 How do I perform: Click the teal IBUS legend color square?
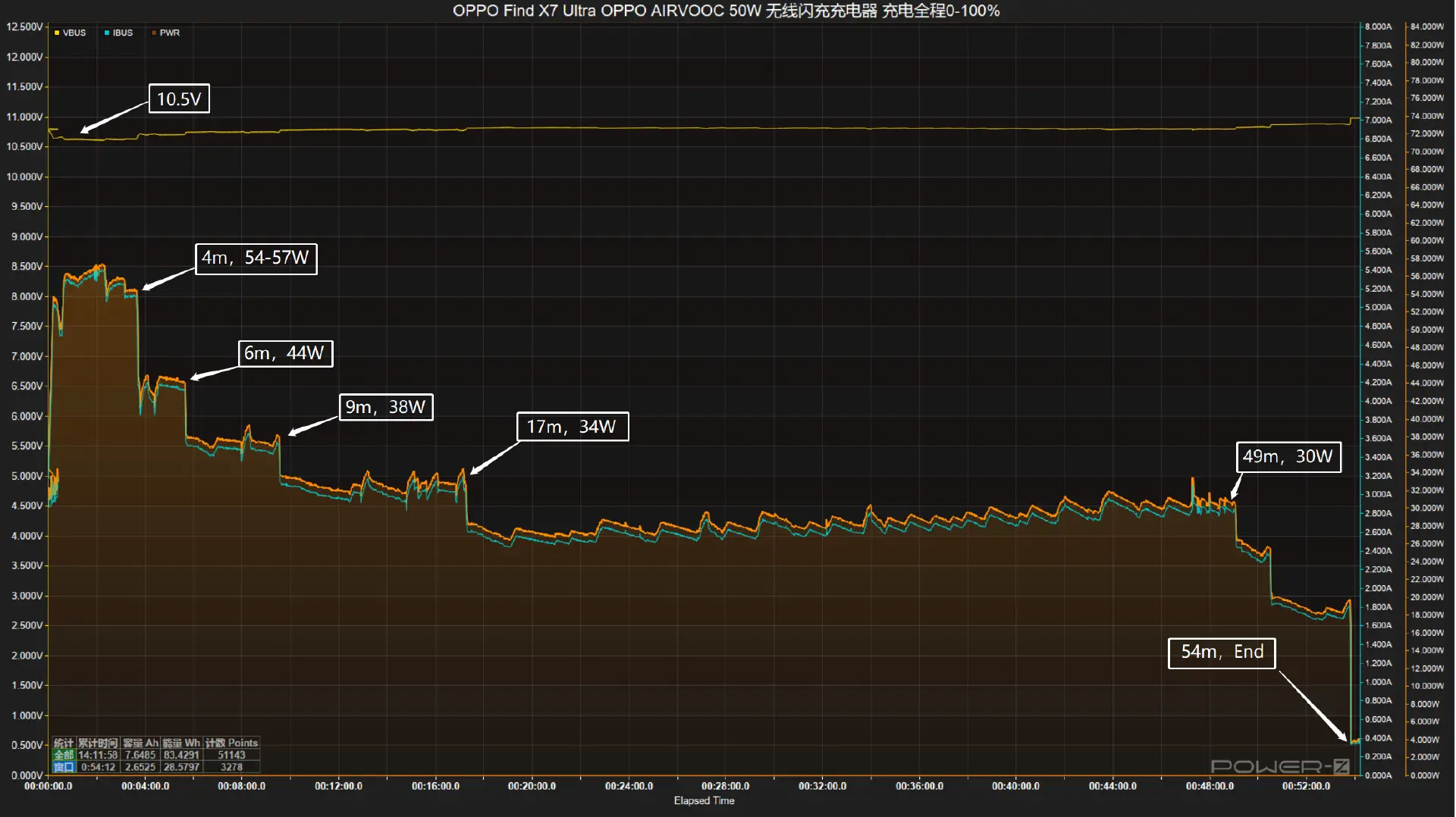click(x=107, y=33)
